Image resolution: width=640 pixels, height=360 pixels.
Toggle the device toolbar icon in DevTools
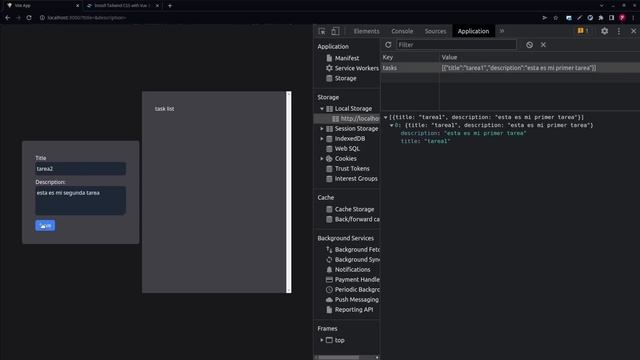(x=335, y=31)
